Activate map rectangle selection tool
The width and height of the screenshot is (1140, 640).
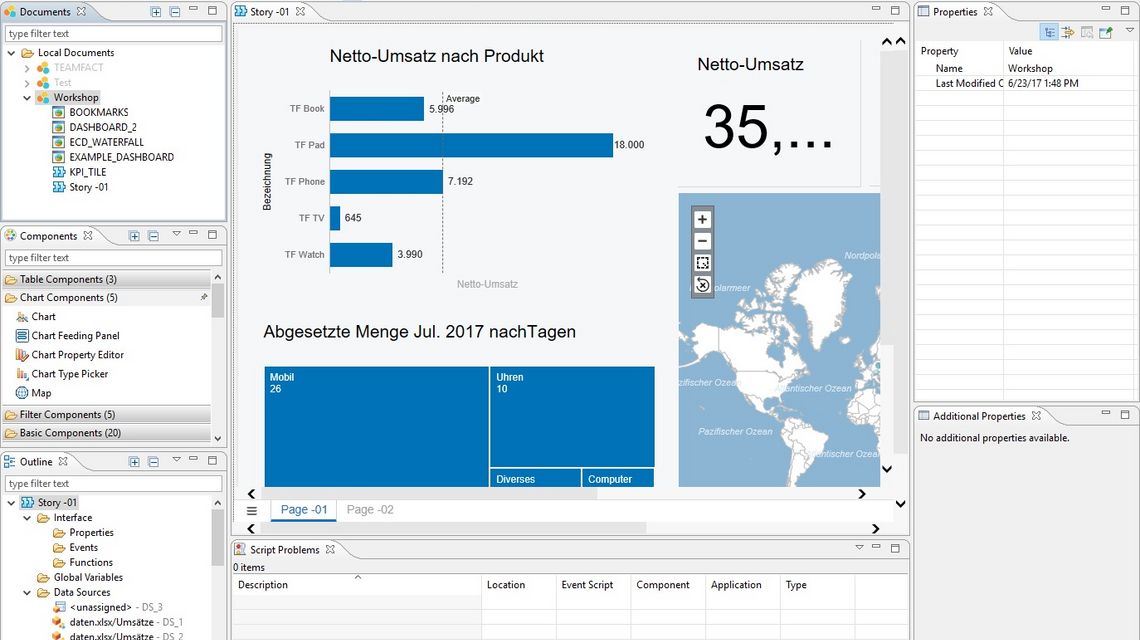pyautogui.click(x=702, y=263)
